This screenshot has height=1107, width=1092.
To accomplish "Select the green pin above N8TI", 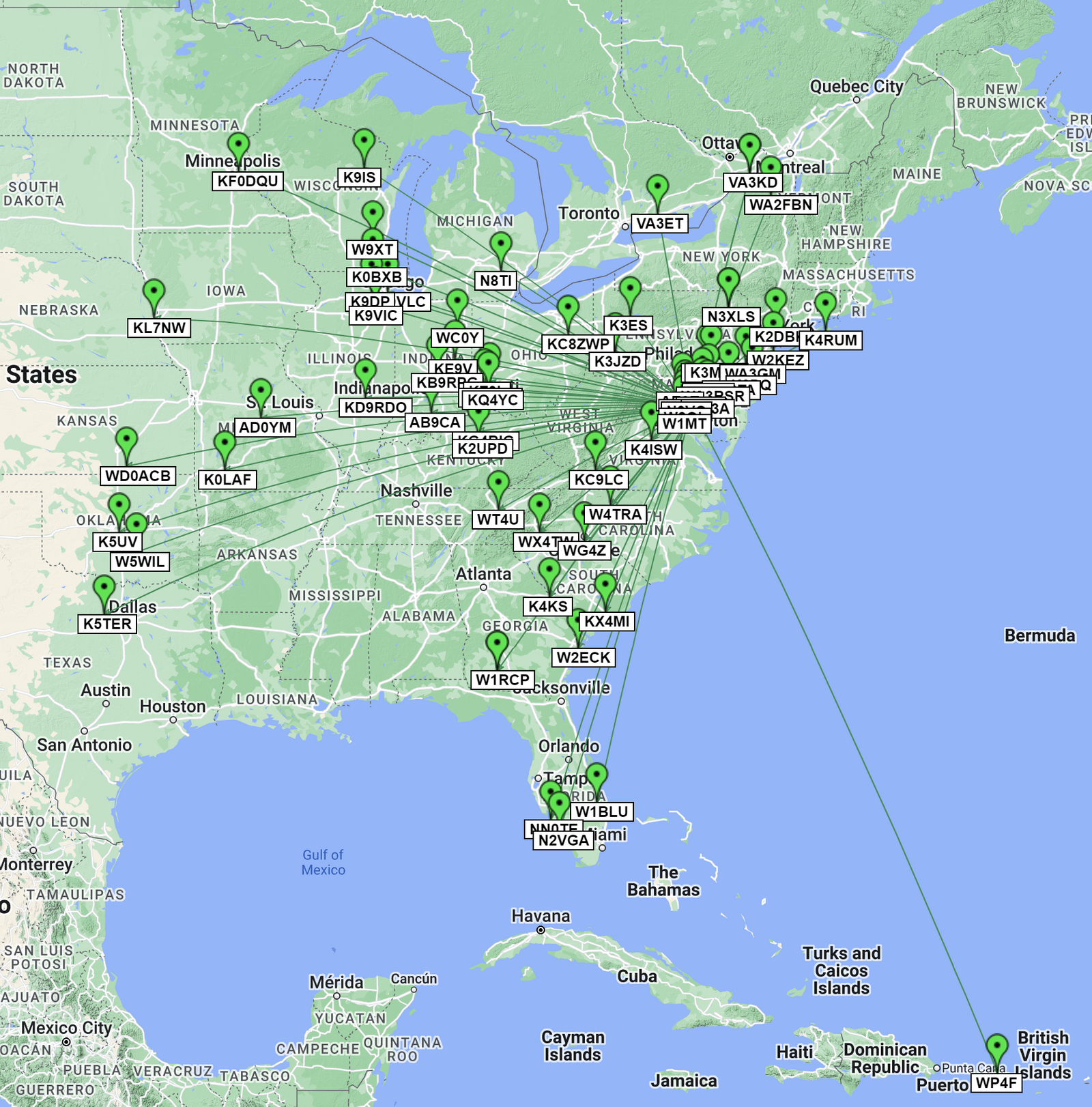I will [x=501, y=245].
